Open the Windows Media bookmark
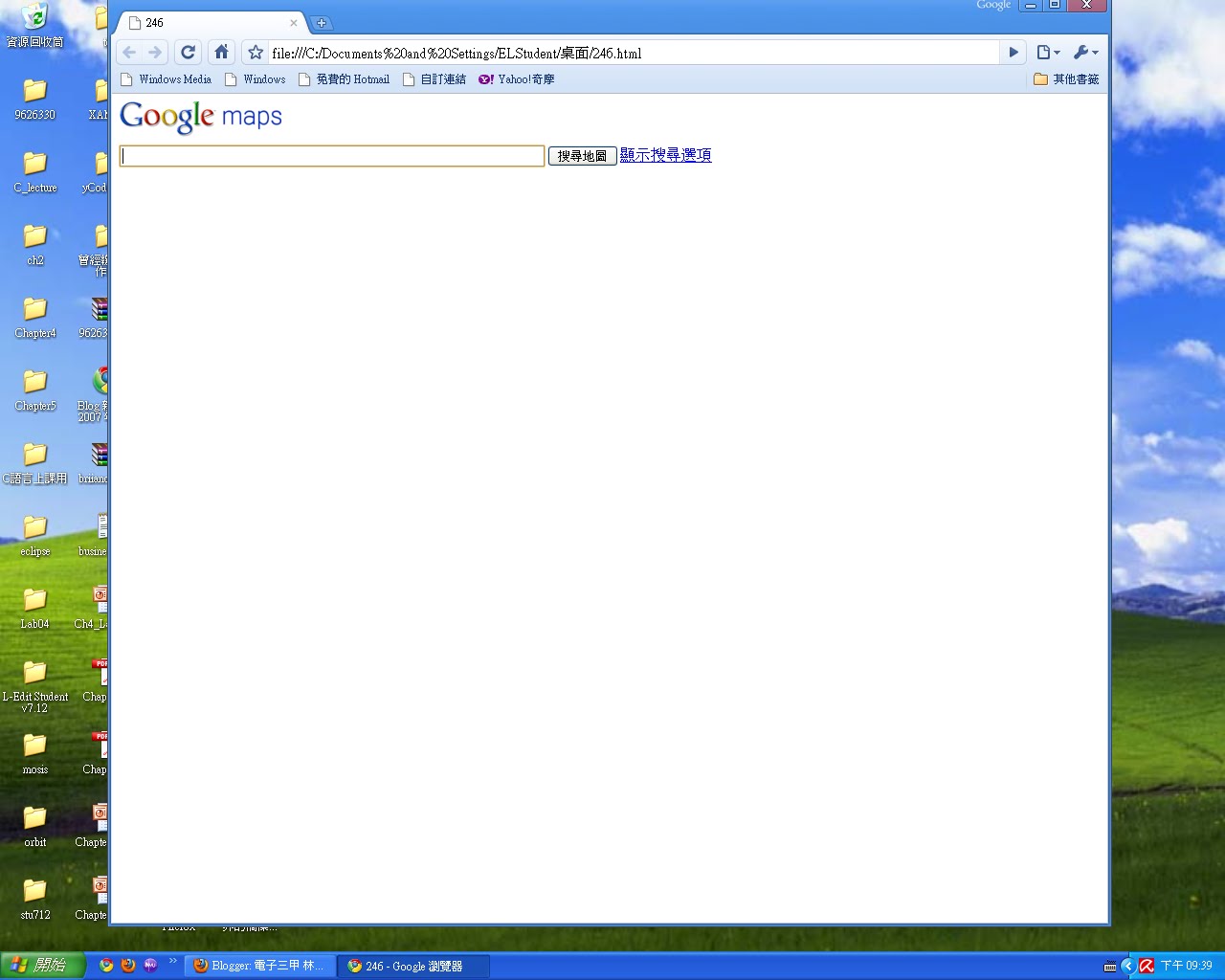 pyautogui.click(x=166, y=79)
